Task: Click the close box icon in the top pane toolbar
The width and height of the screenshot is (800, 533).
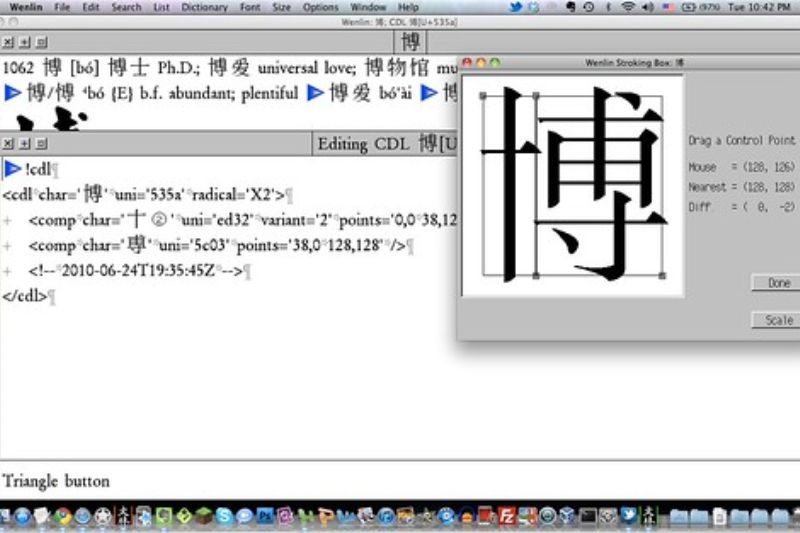Action: pos(8,42)
